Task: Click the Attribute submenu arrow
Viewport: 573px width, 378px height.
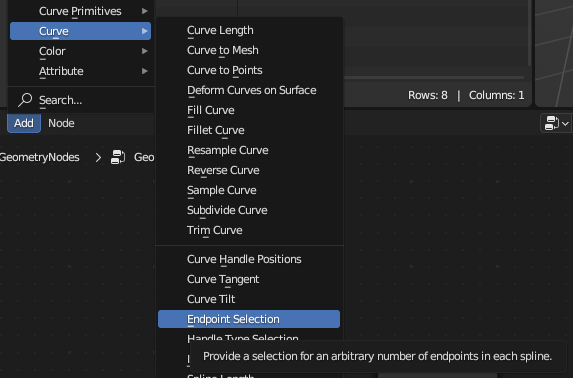Action: click(x=145, y=71)
